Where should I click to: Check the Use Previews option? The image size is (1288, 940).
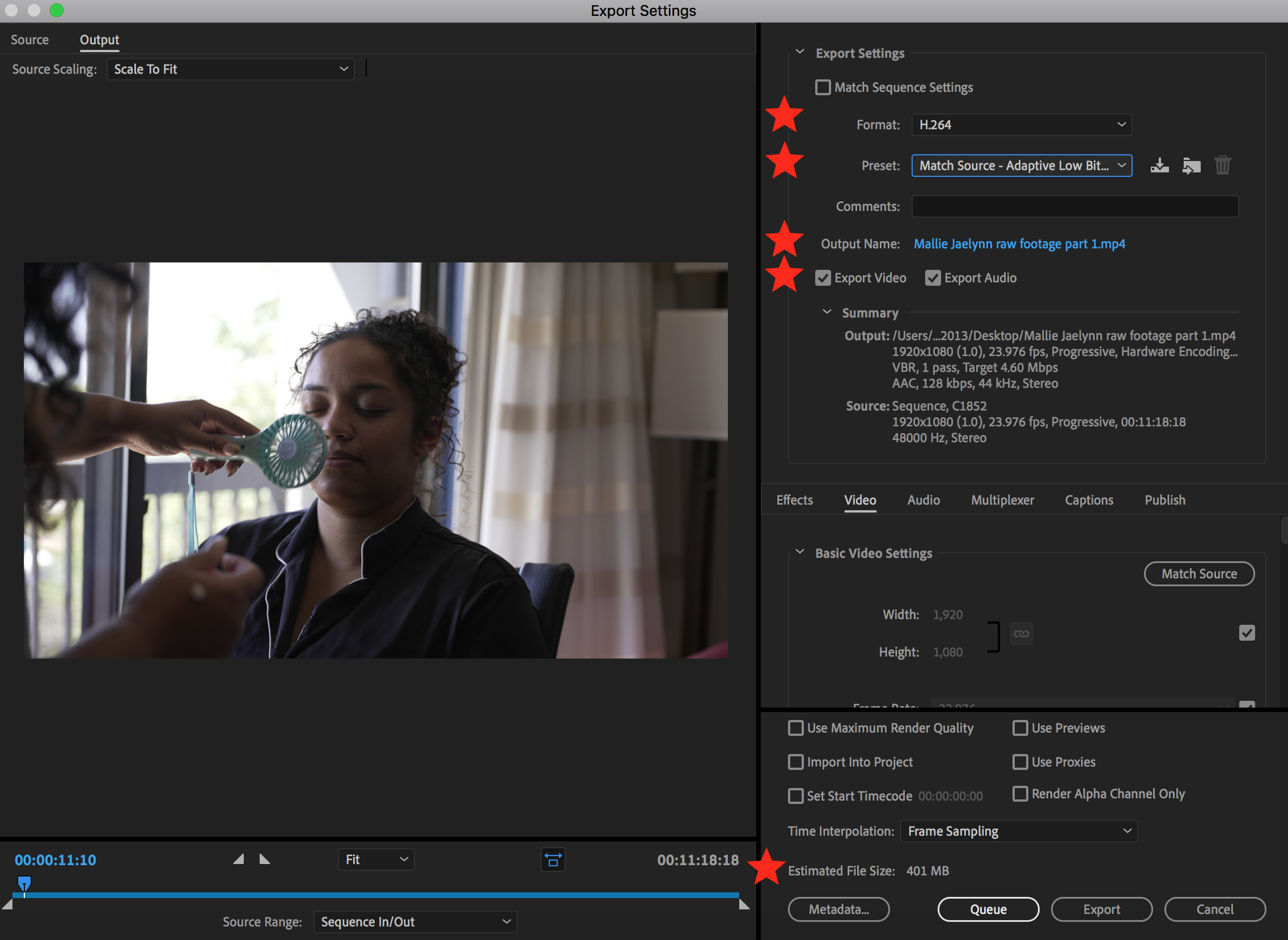pyautogui.click(x=1020, y=728)
